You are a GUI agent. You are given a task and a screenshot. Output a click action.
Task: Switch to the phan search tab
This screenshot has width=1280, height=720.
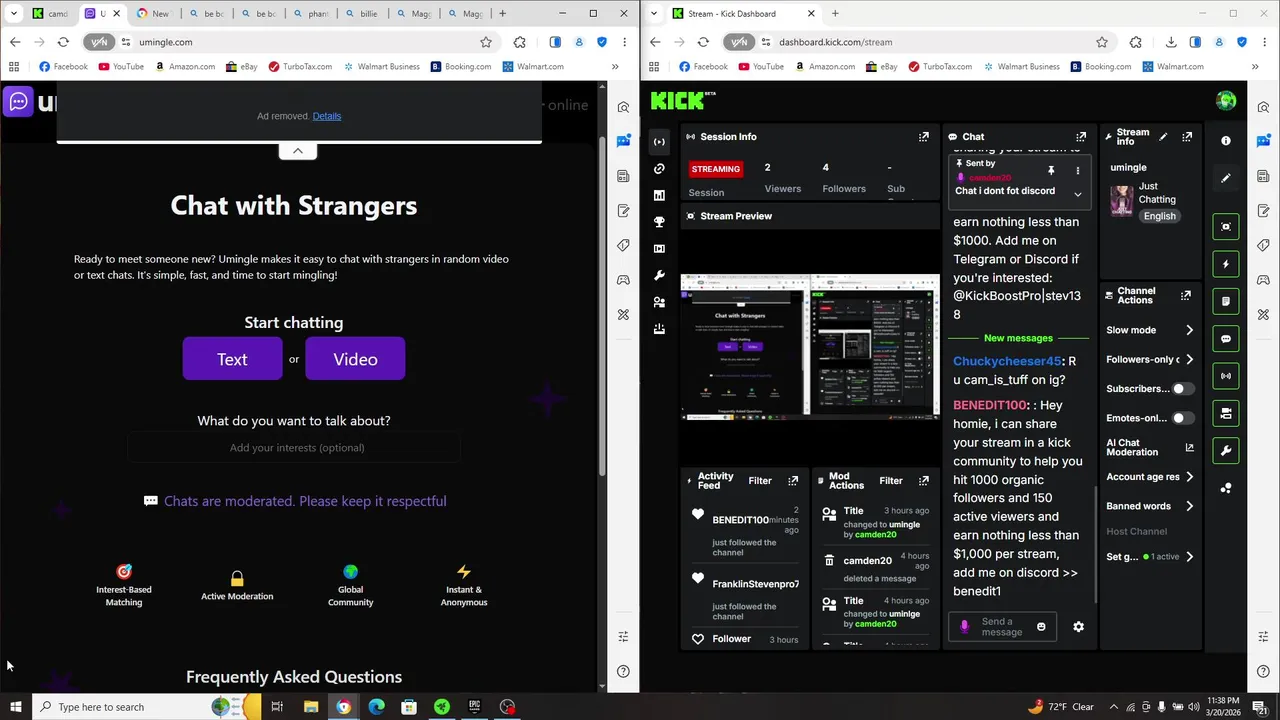(x=310, y=14)
